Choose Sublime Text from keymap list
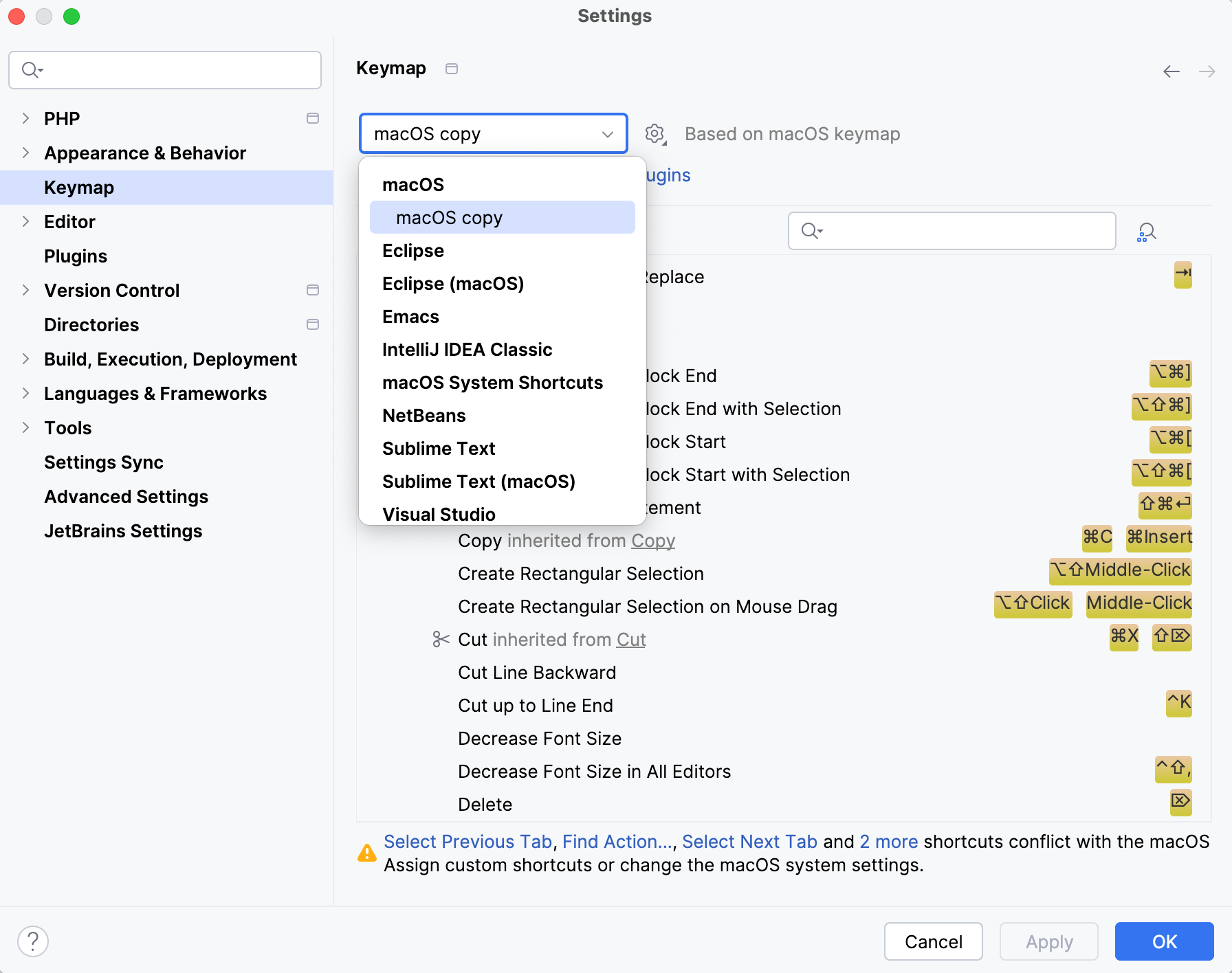 (439, 449)
